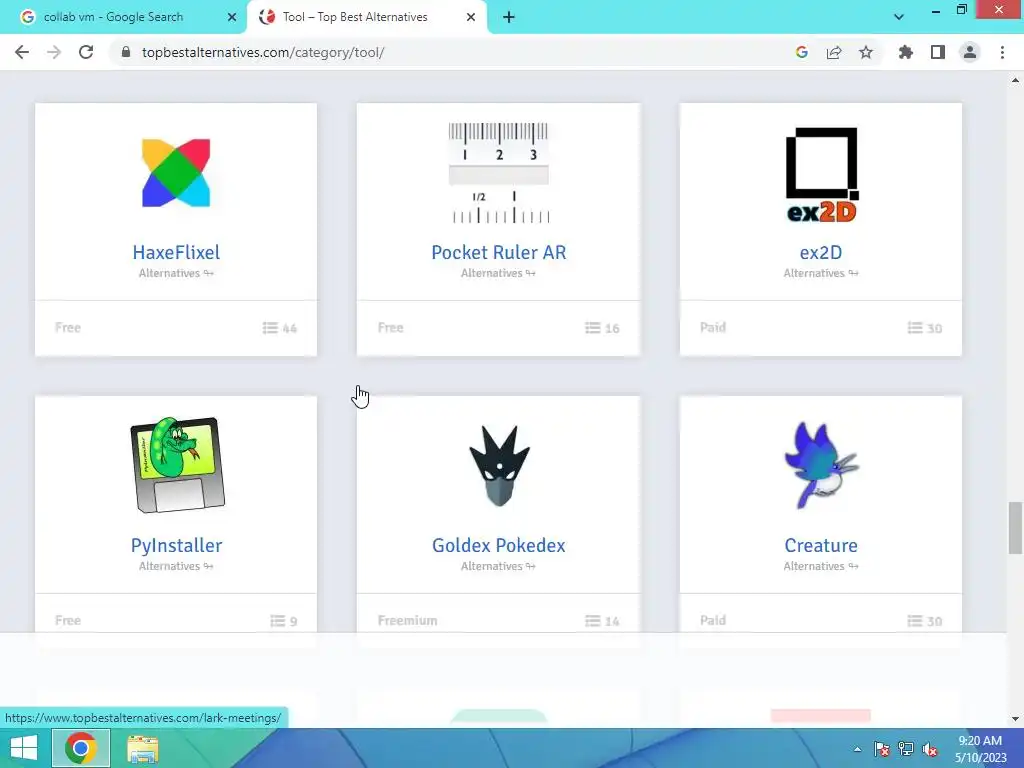Click Alternatives under HaxeFlixel

176,273
